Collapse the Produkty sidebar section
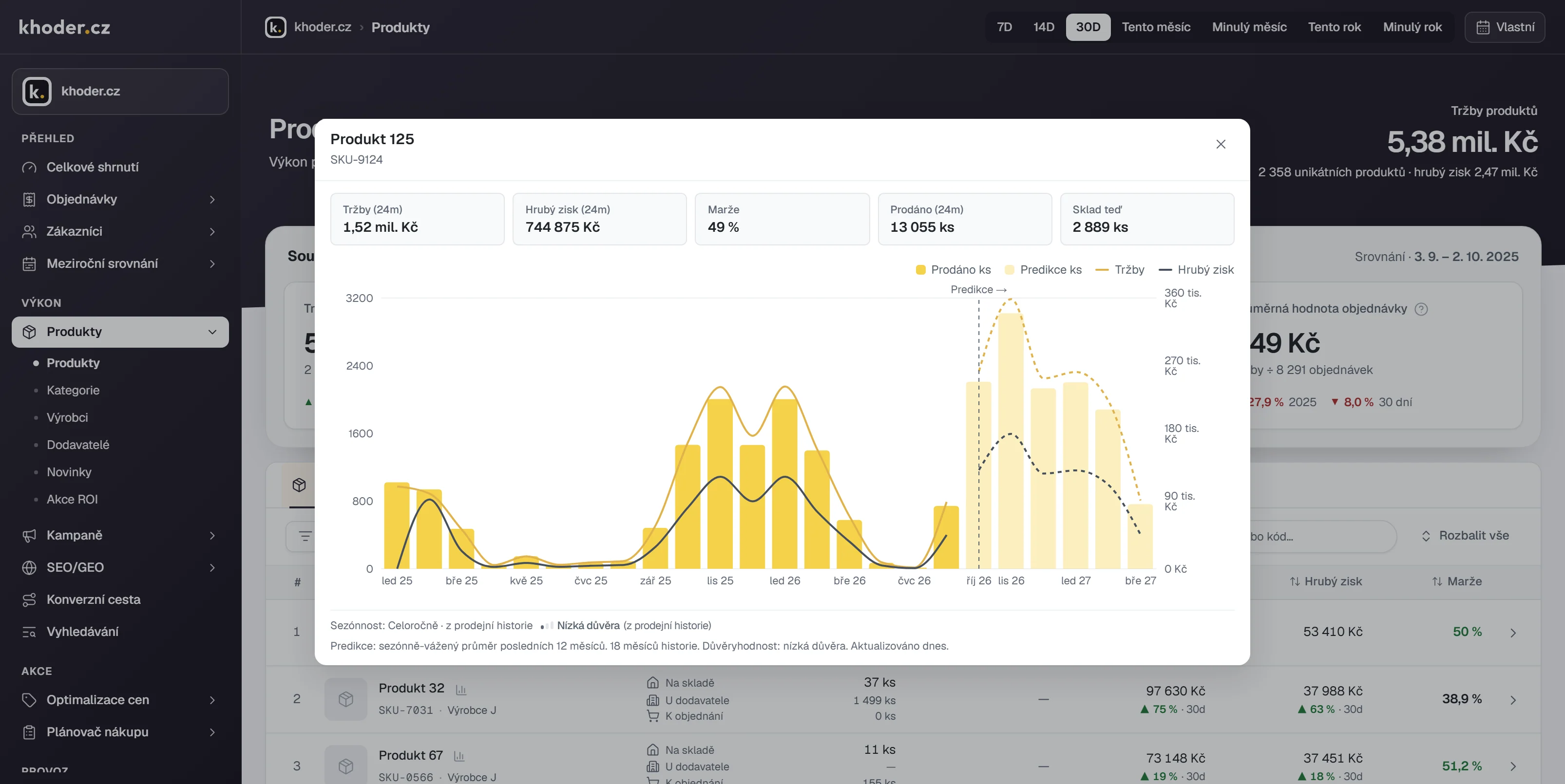 212,332
